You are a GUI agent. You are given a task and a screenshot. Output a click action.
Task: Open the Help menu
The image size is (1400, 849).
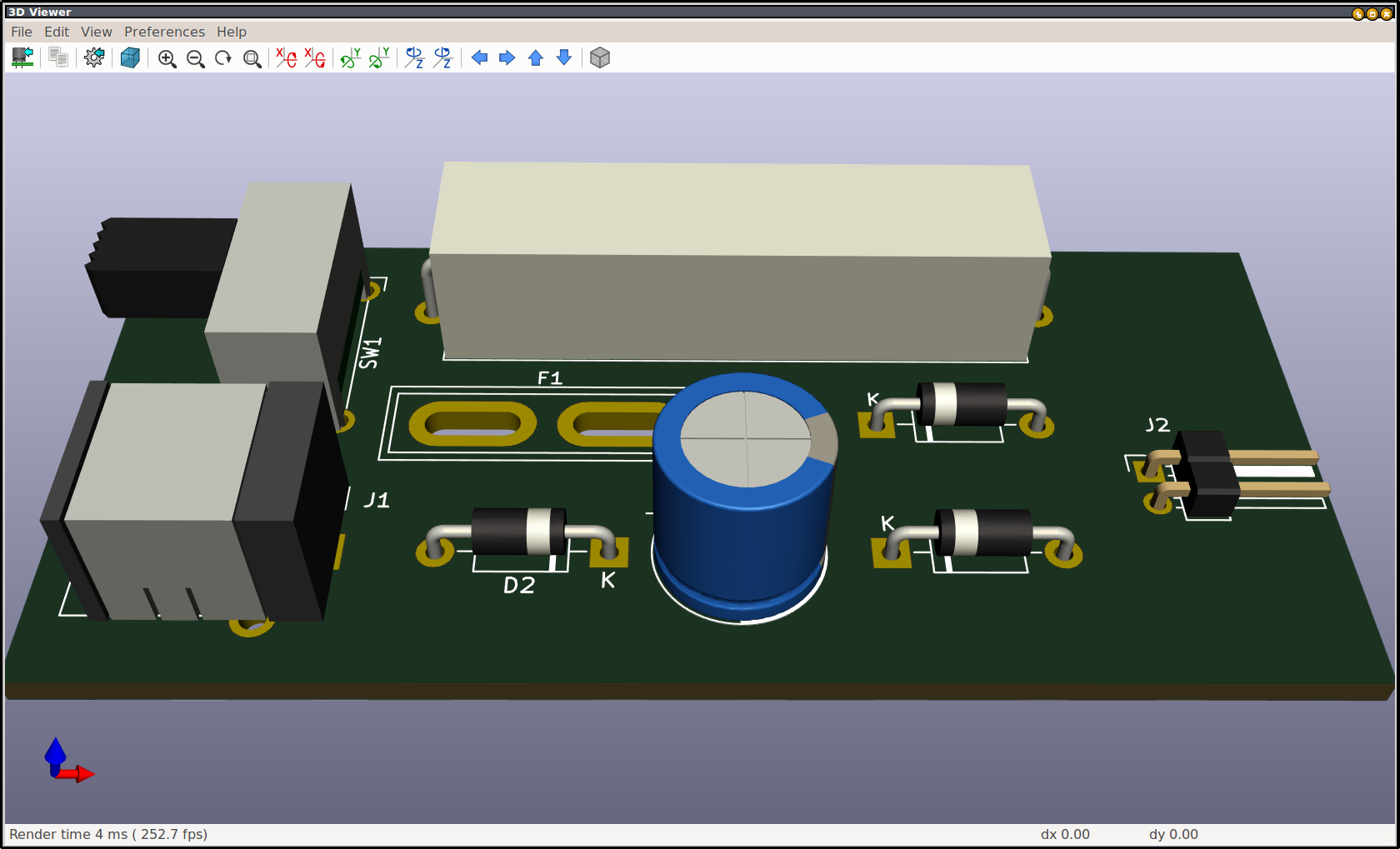click(x=232, y=32)
